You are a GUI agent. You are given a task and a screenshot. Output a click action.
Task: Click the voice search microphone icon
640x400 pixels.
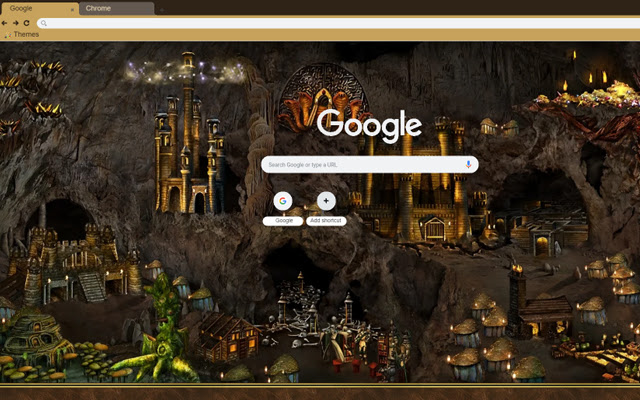coord(468,164)
